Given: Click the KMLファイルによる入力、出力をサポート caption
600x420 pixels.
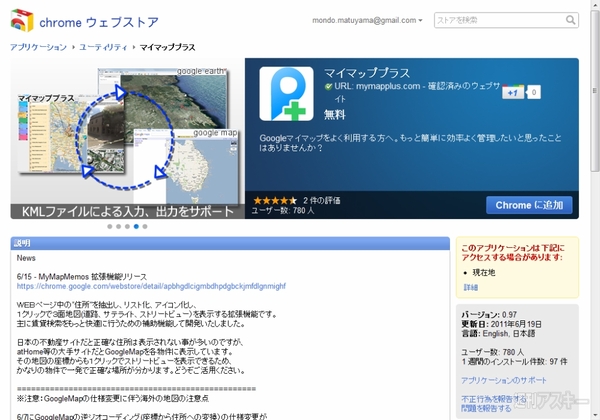Looking at the screenshot, I should pyautogui.click(x=127, y=212).
